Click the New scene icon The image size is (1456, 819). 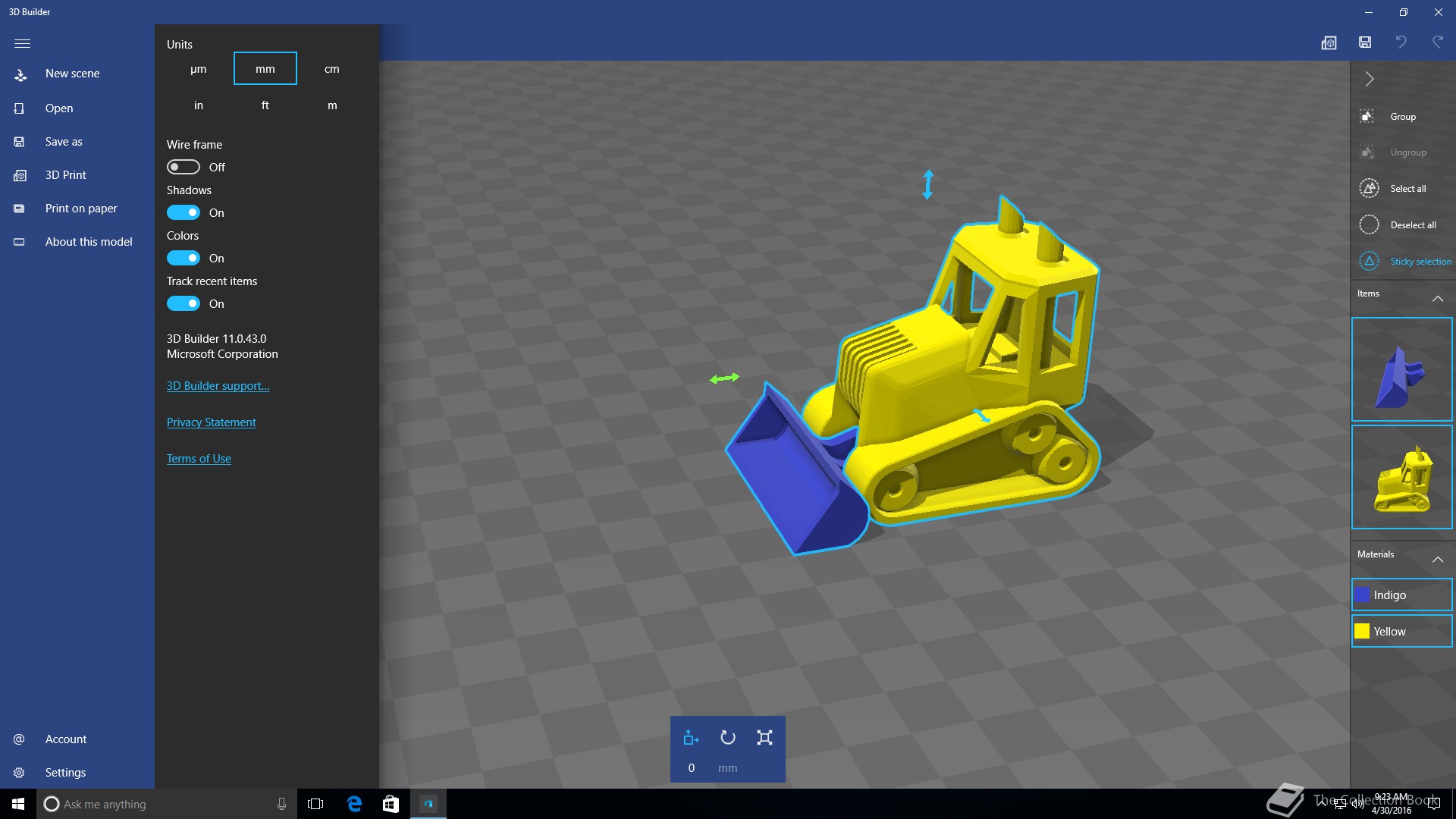click(20, 74)
